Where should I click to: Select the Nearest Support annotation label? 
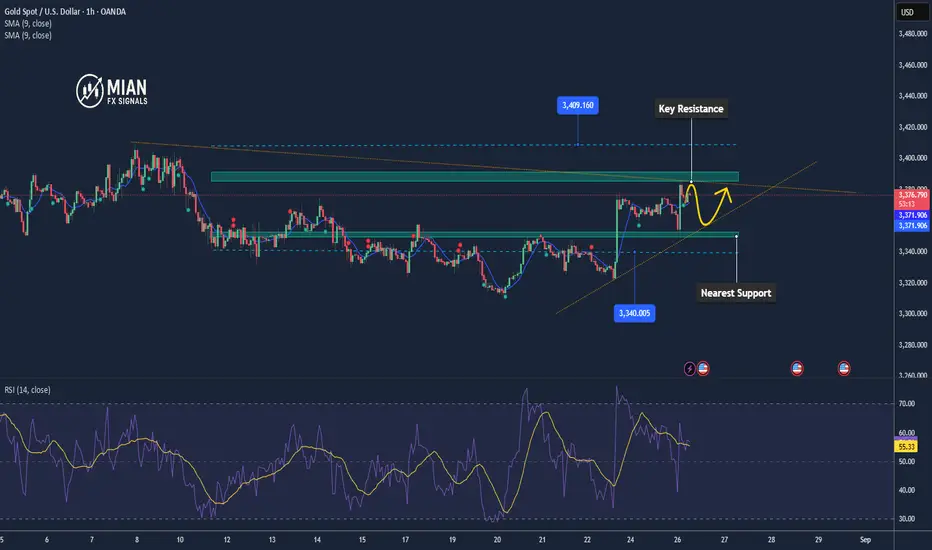(736, 293)
